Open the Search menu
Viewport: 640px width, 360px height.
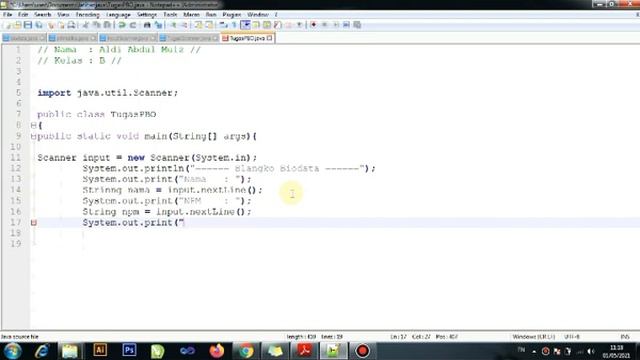[x=42, y=15]
